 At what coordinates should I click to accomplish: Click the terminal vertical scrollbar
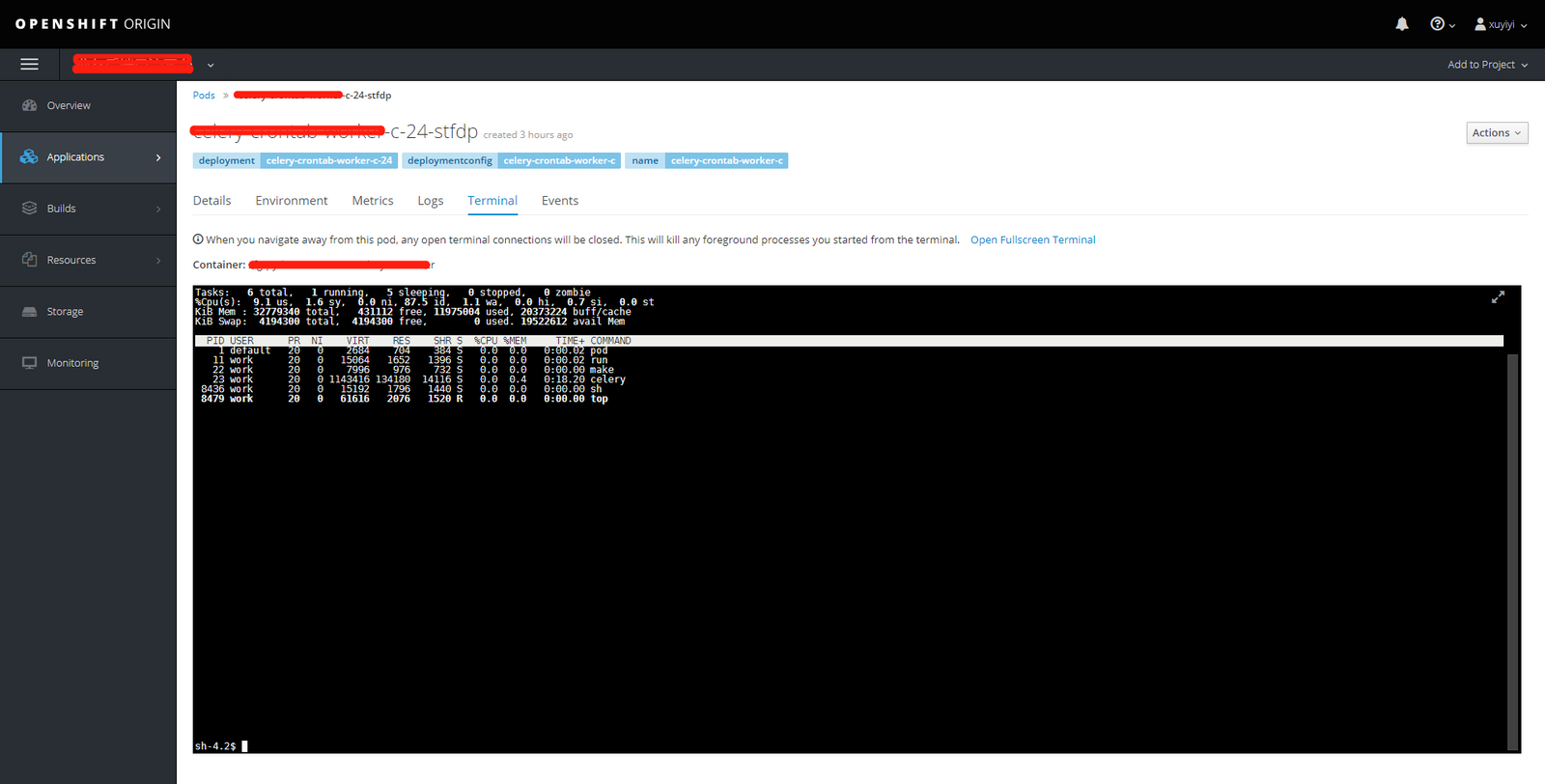tap(1512, 550)
